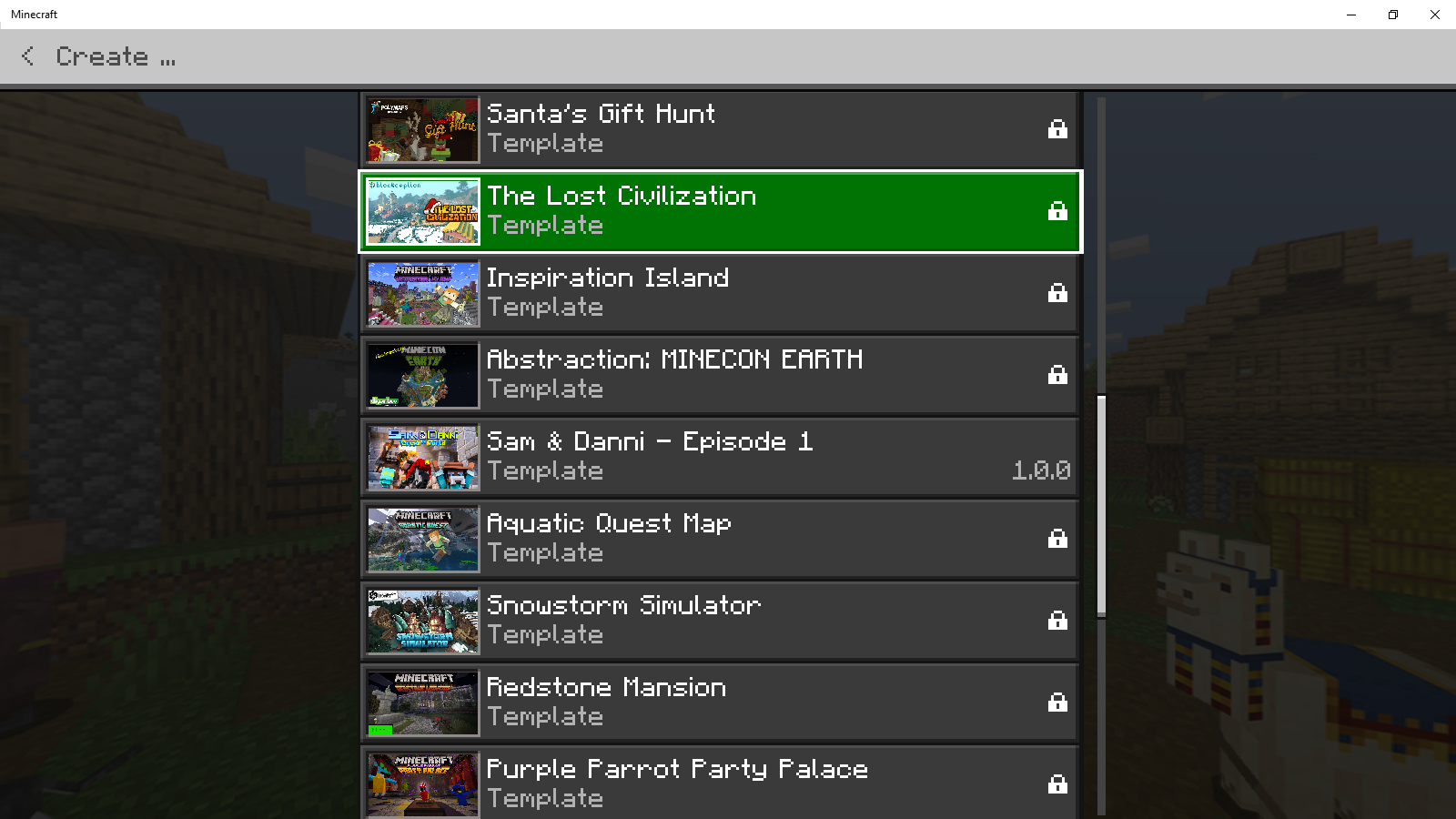Open the Redstone Mansion thumbnail
The image size is (1456, 819).
tap(423, 703)
